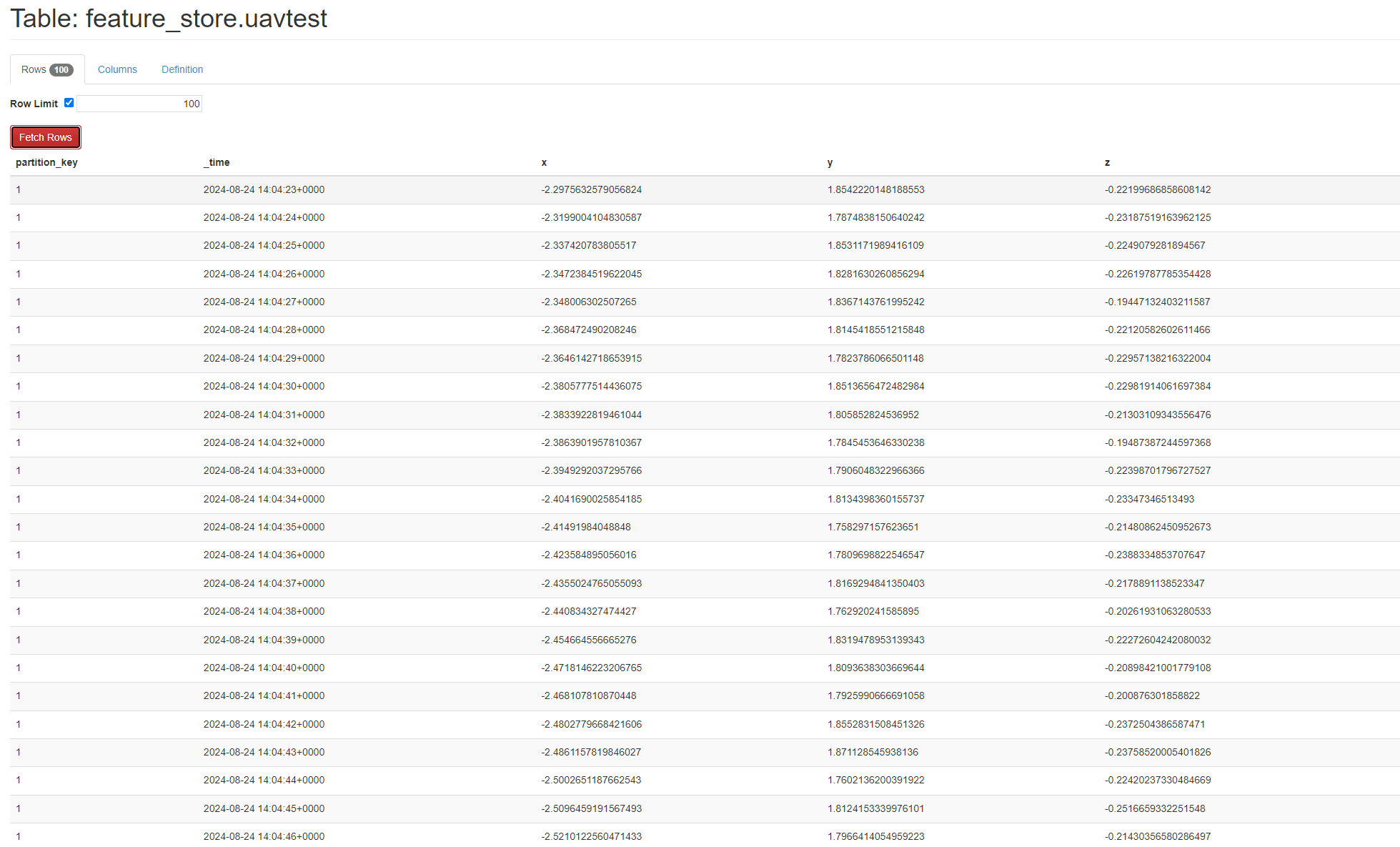Click x value -2.2975632579056824
Viewport: 1400px width, 847px height.
pos(591,189)
